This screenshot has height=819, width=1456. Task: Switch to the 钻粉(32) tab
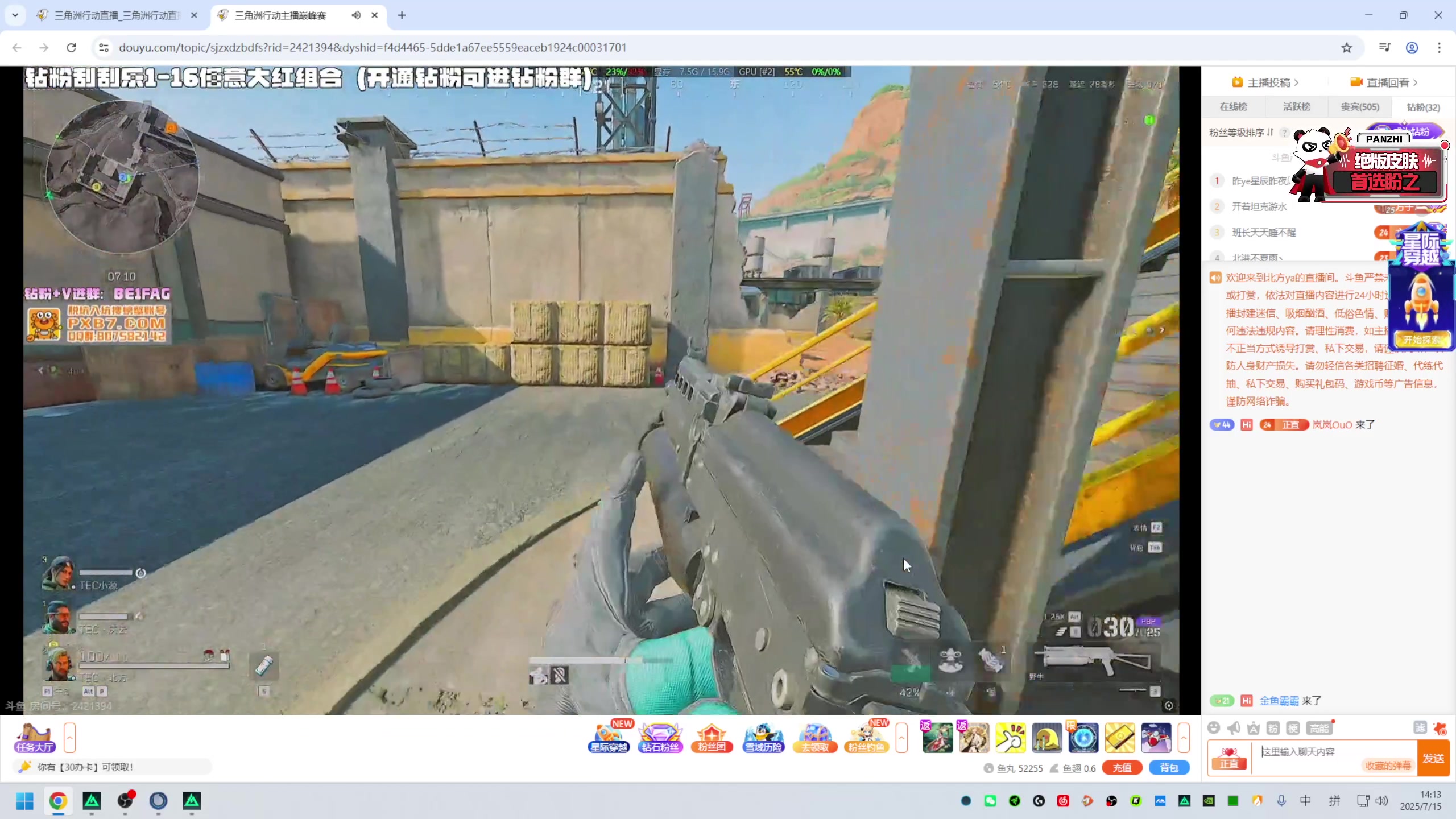click(x=1424, y=107)
